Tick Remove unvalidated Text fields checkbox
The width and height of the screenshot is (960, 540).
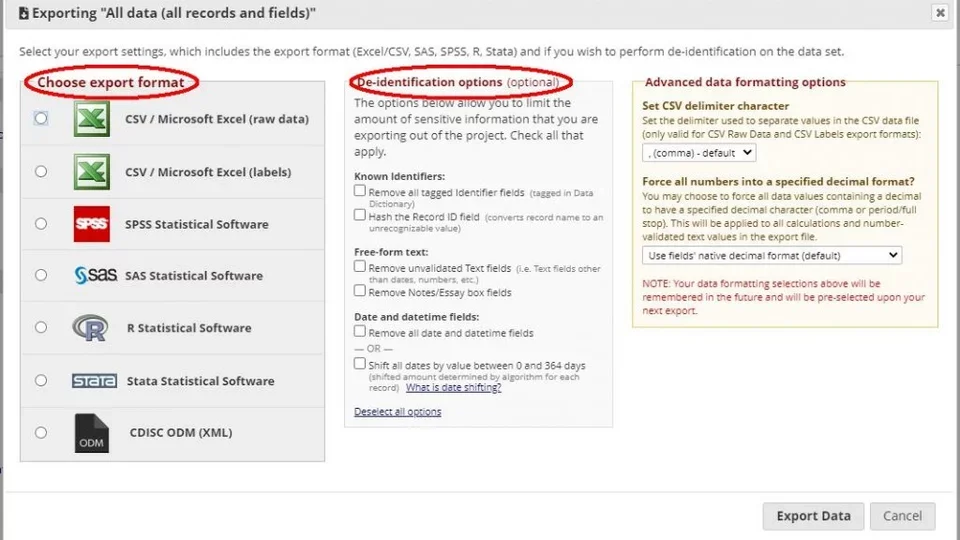coord(360,267)
